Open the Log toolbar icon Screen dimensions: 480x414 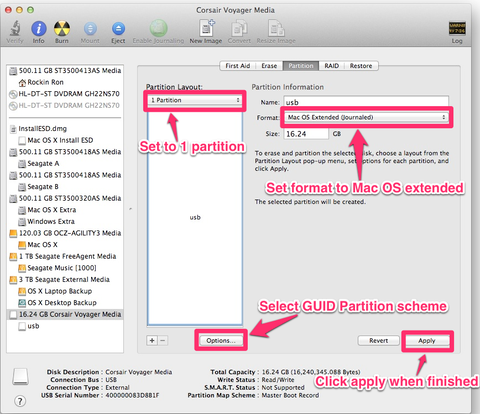[x=457, y=29]
